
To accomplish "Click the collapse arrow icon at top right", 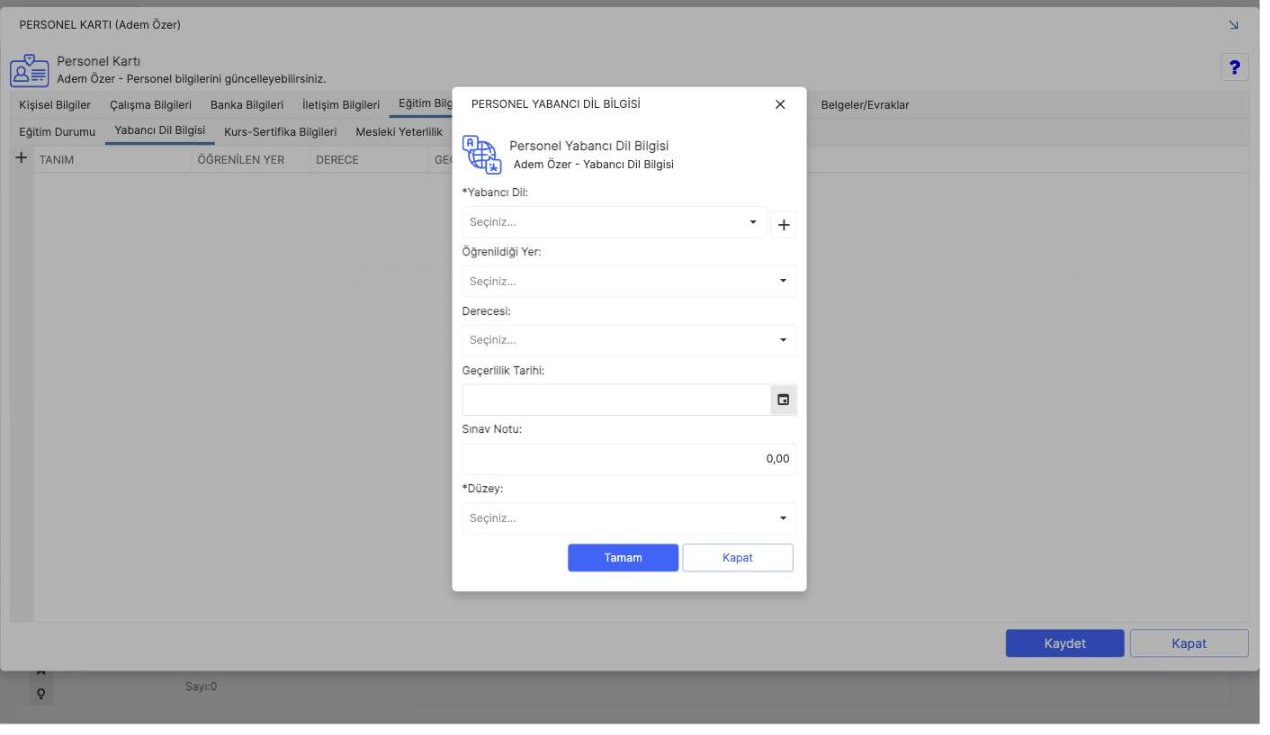I will click(x=1235, y=24).
